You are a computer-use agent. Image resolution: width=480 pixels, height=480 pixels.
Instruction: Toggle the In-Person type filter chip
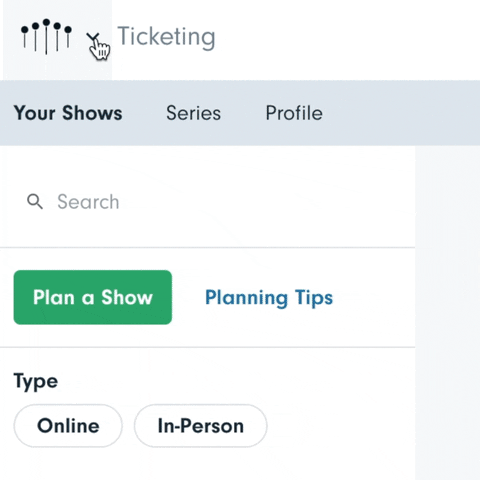(201, 426)
